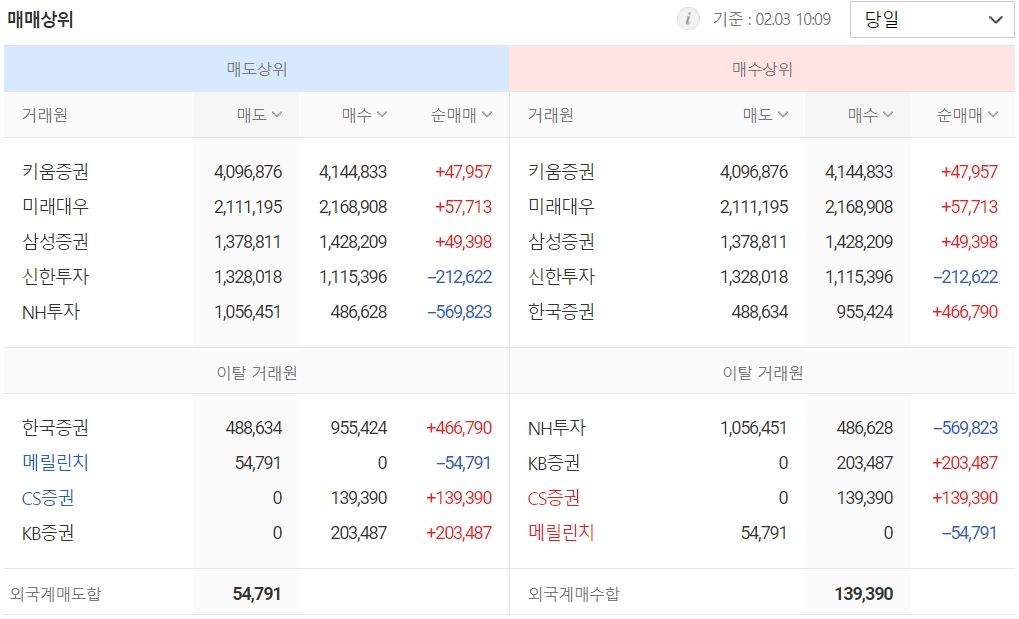
Task: Click 거래원 column header in 매도상위 table
Action: [x=45, y=115]
